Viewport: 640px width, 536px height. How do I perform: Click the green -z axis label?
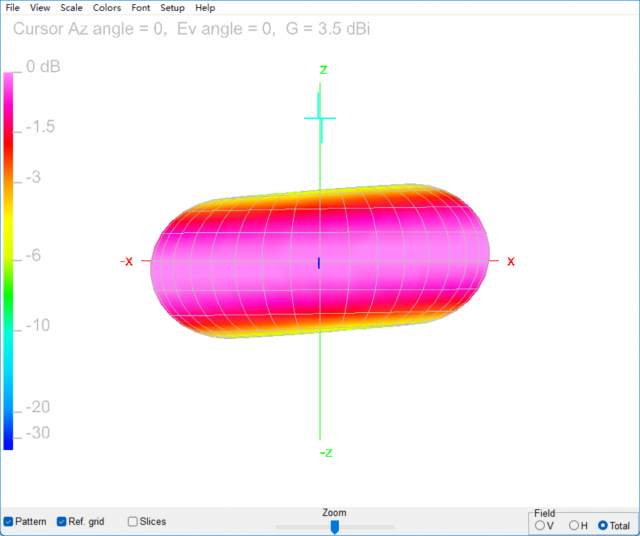(326, 453)
